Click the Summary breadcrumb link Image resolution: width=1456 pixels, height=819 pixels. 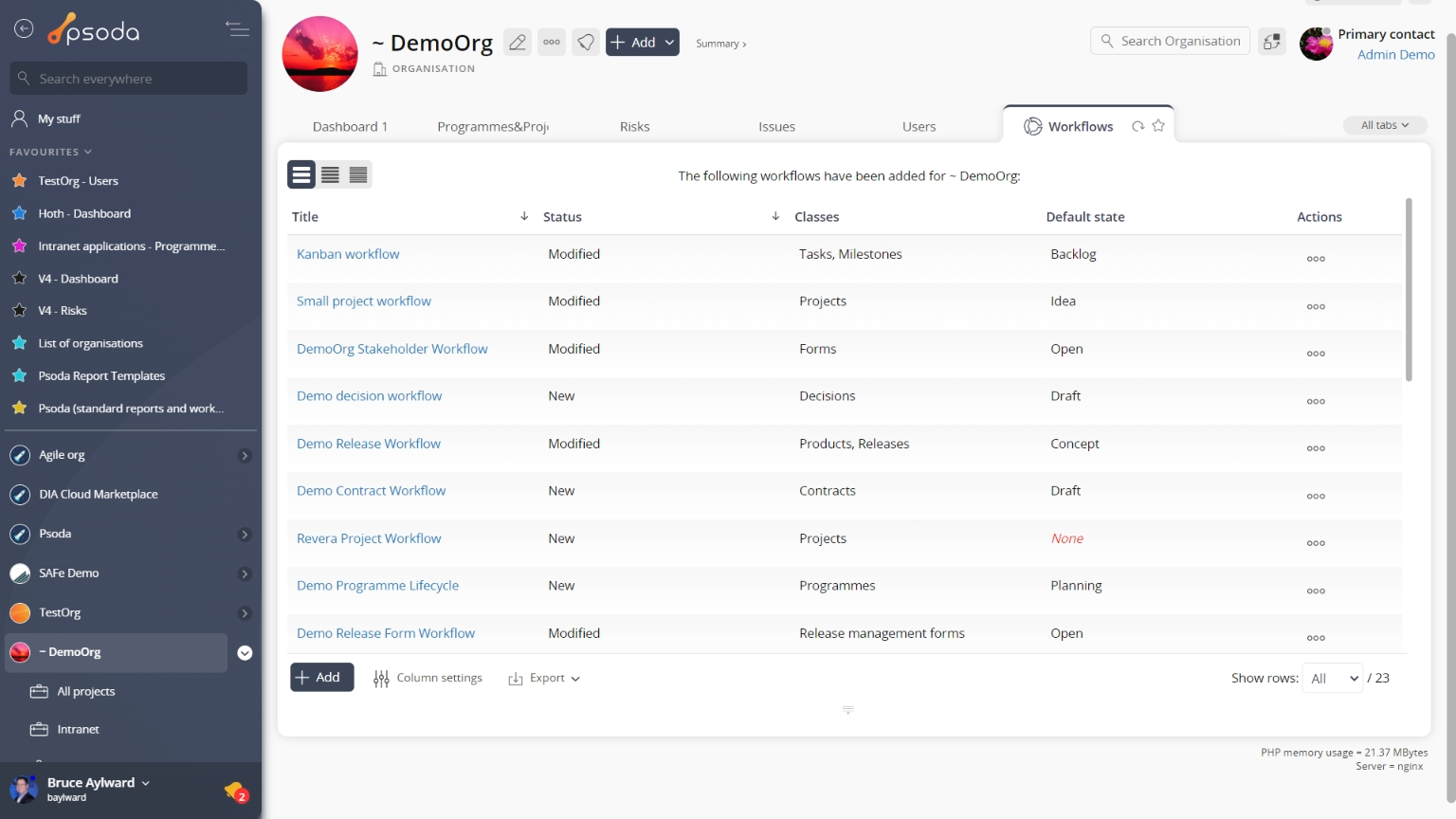coord(720,44)
